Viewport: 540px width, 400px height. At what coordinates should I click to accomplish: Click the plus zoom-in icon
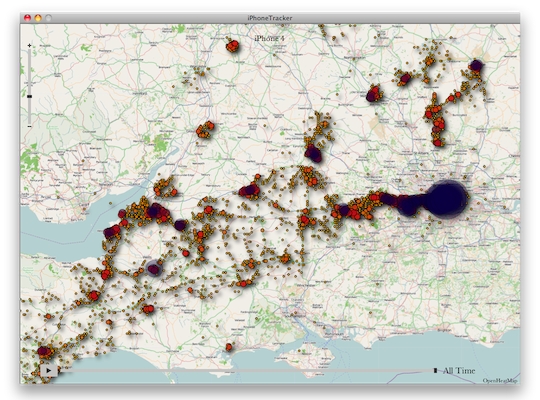[29, 45]
